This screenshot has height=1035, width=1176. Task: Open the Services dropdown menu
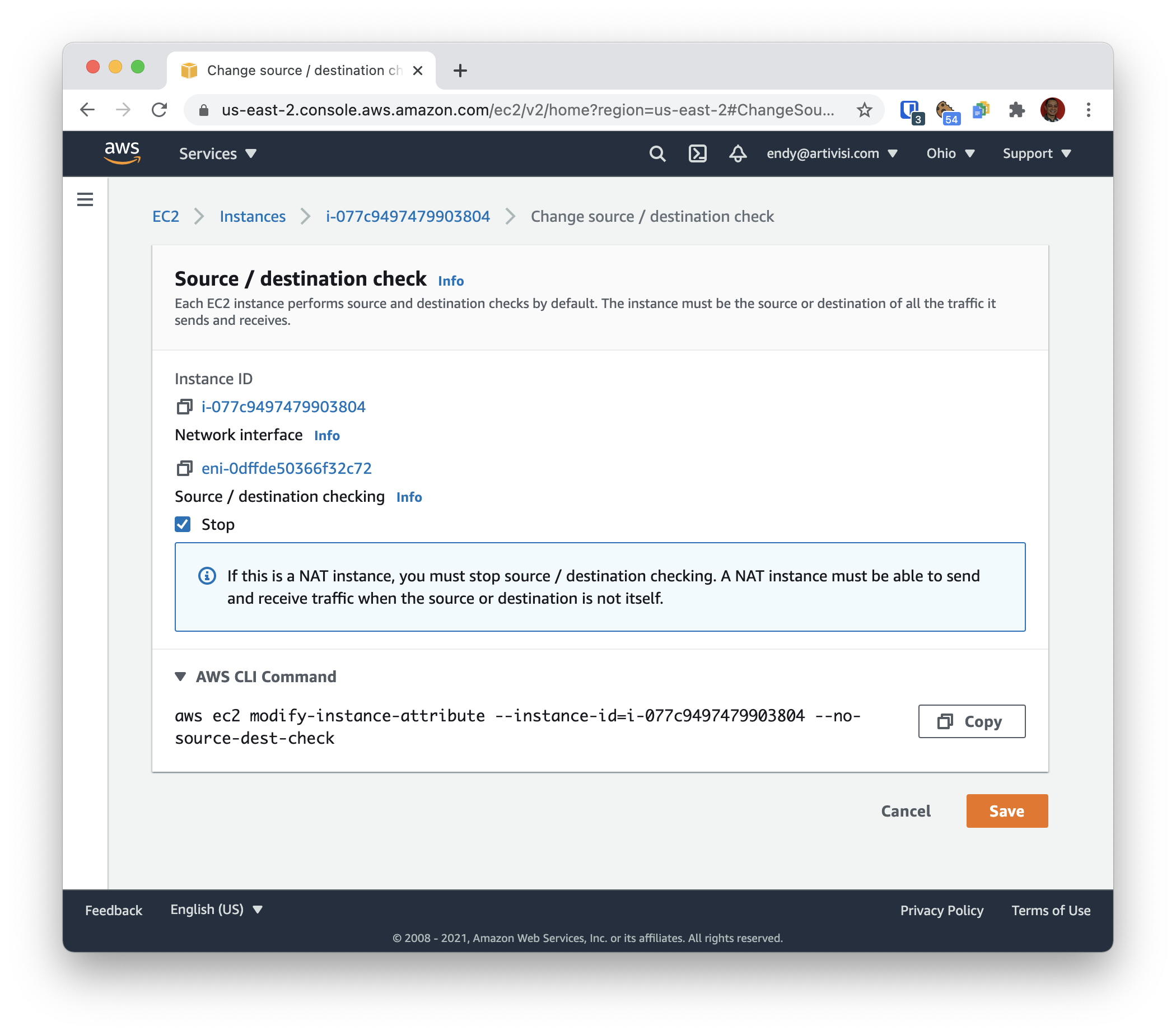pyautogui.click(x=217, y=153)
